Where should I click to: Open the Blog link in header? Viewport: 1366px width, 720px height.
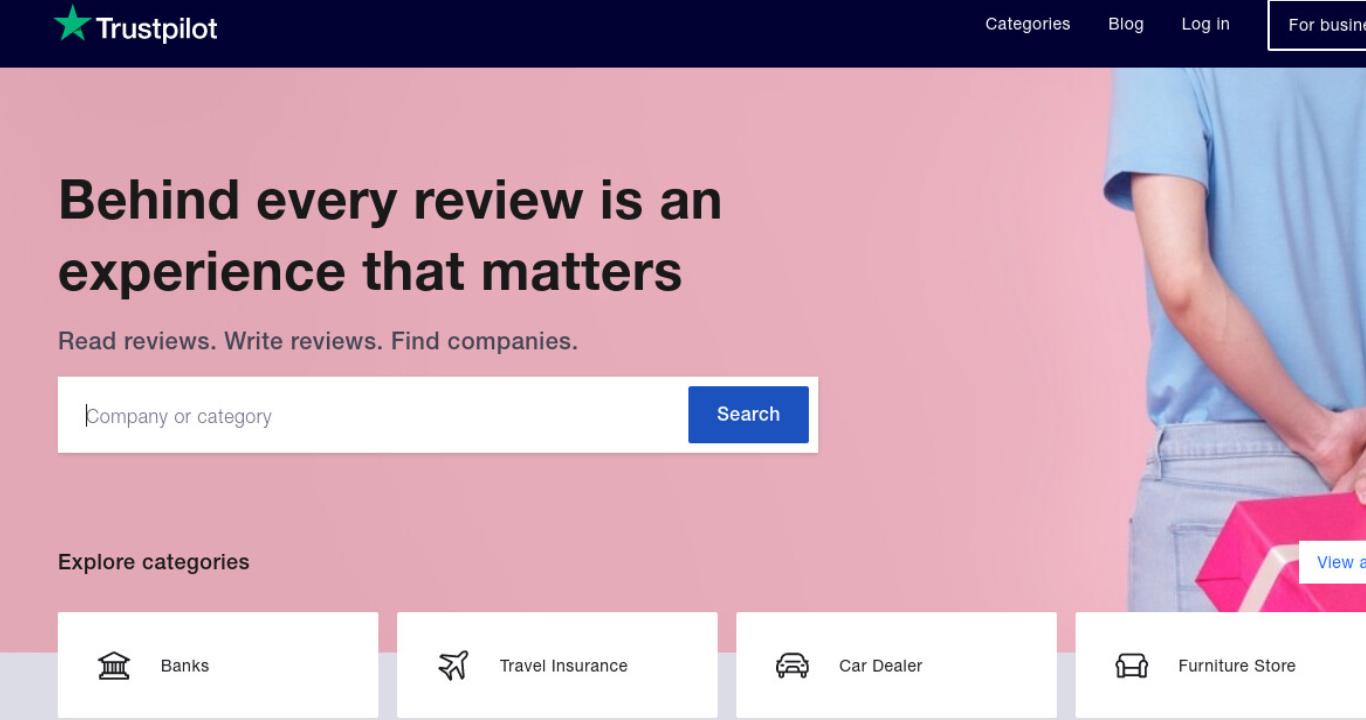tap(1125, 24)
